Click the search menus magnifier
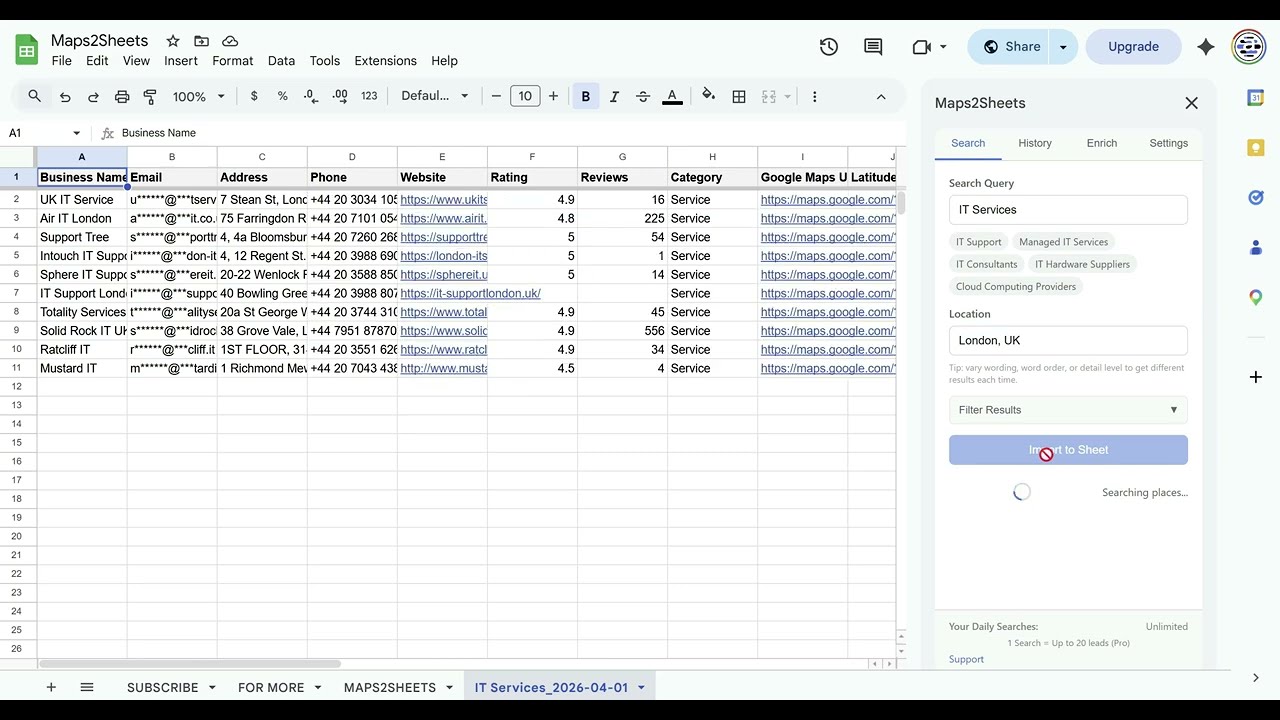The height and width of the screenshot is (720, 1280). click(35, 96)
